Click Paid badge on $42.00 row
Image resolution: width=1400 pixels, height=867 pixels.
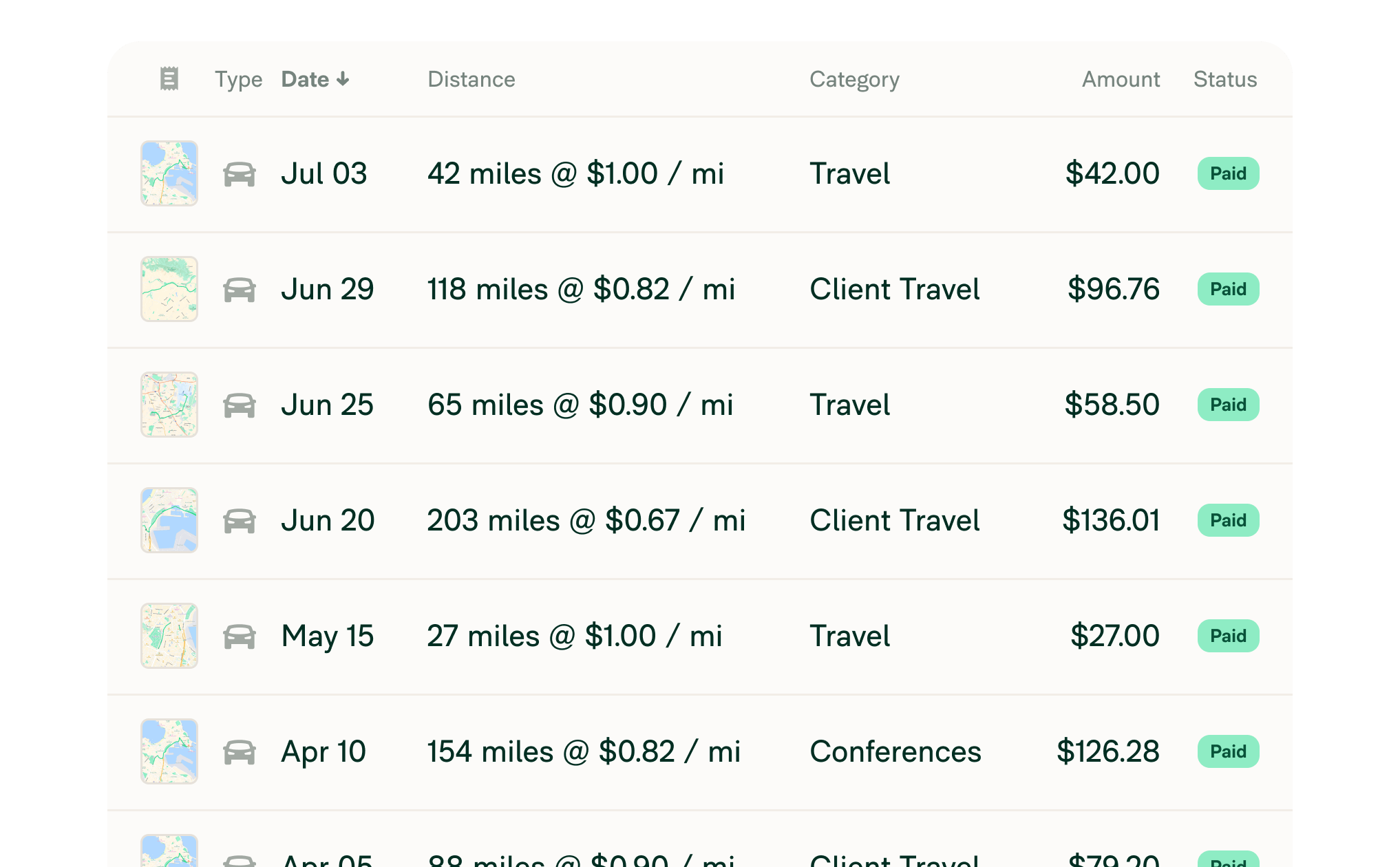1229,173
